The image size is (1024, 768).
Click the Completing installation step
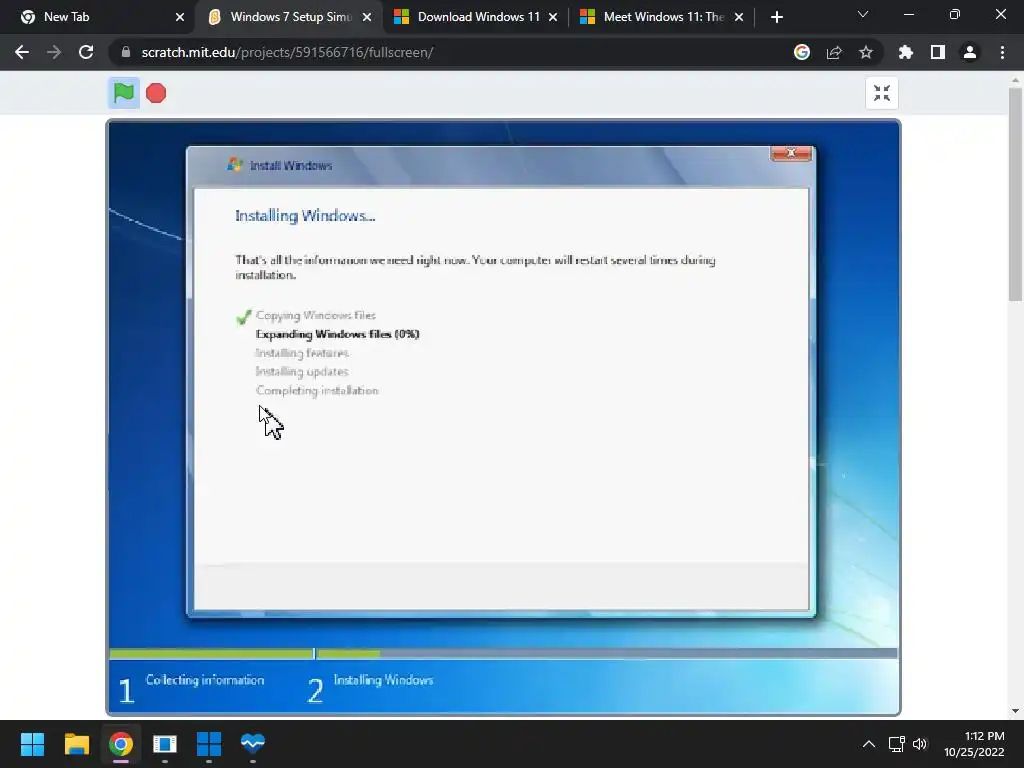pos(317,391)
